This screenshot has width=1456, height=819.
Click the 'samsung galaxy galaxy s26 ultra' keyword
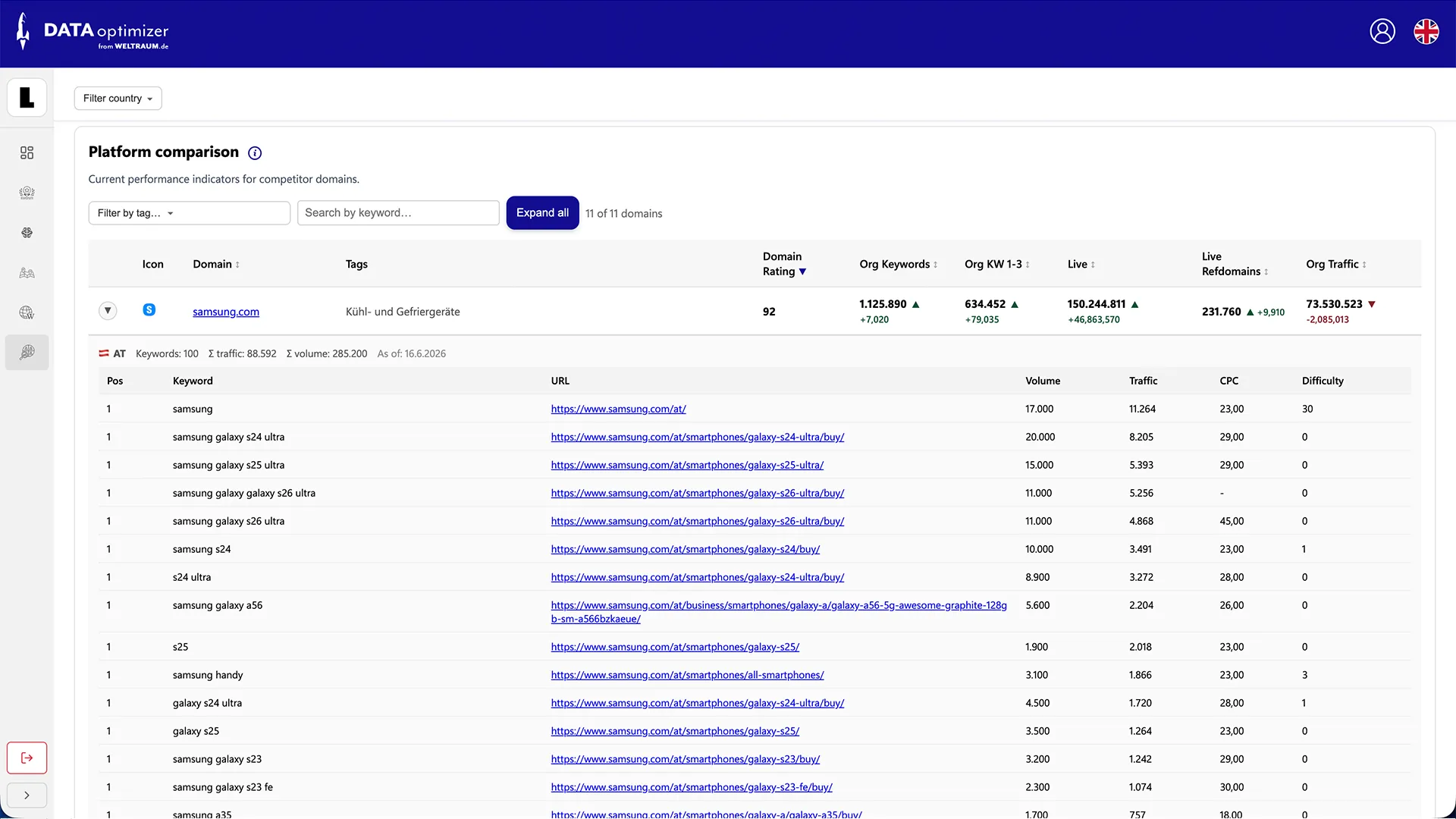pyautogui.click(x=243, y=493)
